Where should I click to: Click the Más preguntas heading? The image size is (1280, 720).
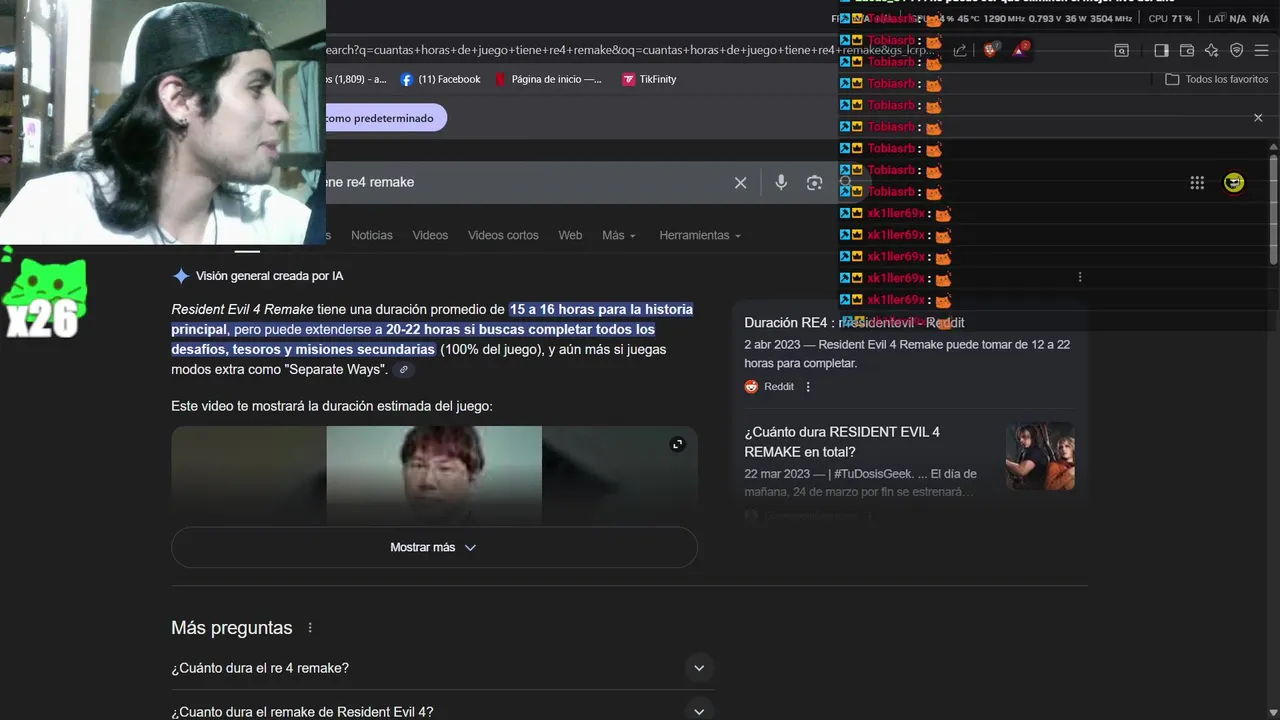(x=232, y=628)
